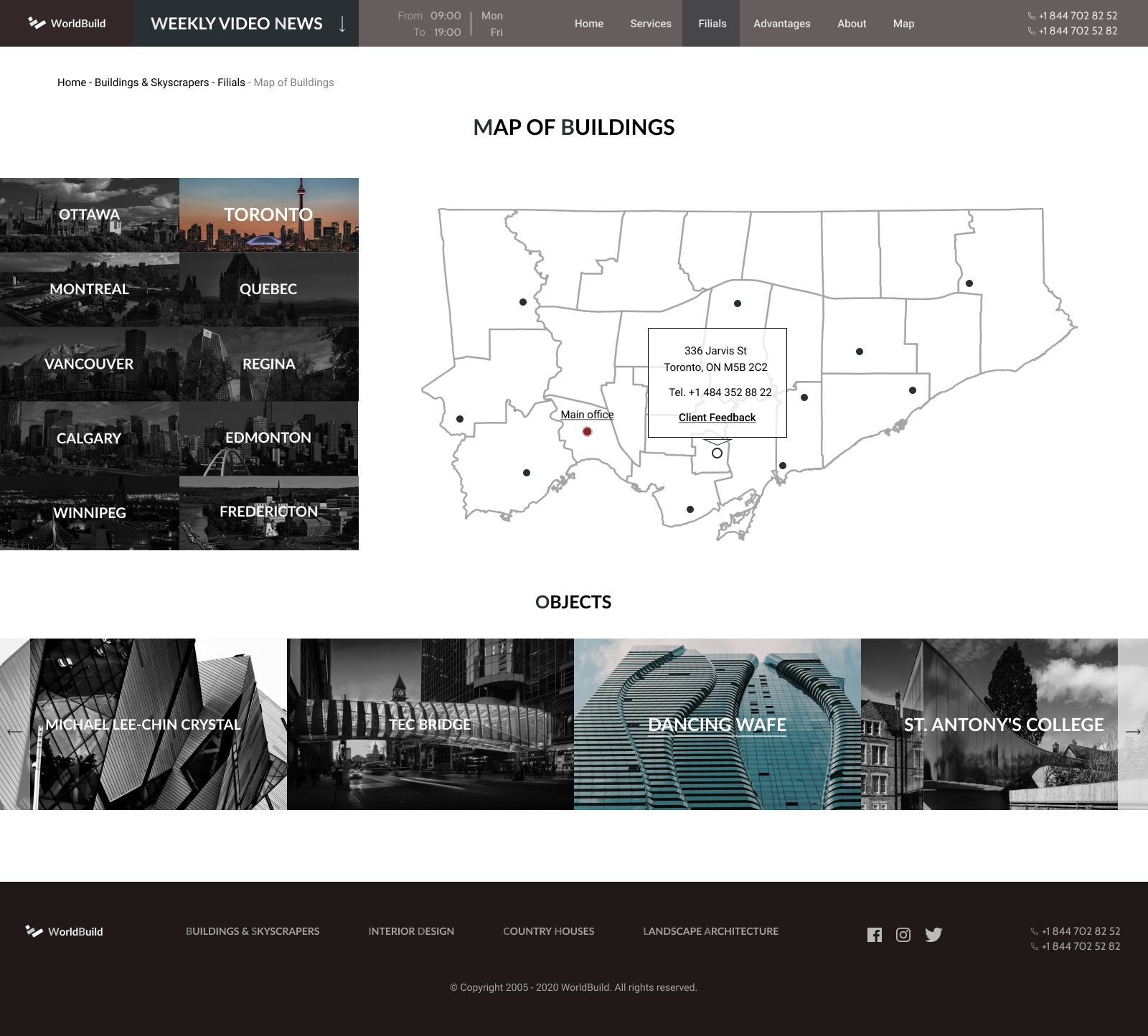Viewport: 1148px width, 1036px height.
Task: Choose the Montreal city tile
Action: [x=90, y=289]
